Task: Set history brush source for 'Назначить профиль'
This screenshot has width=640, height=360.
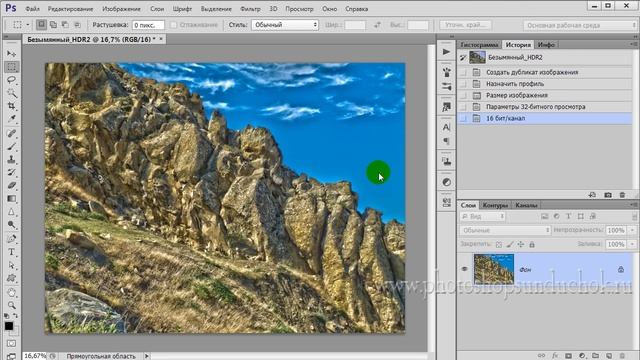Action: click(463, 84)
